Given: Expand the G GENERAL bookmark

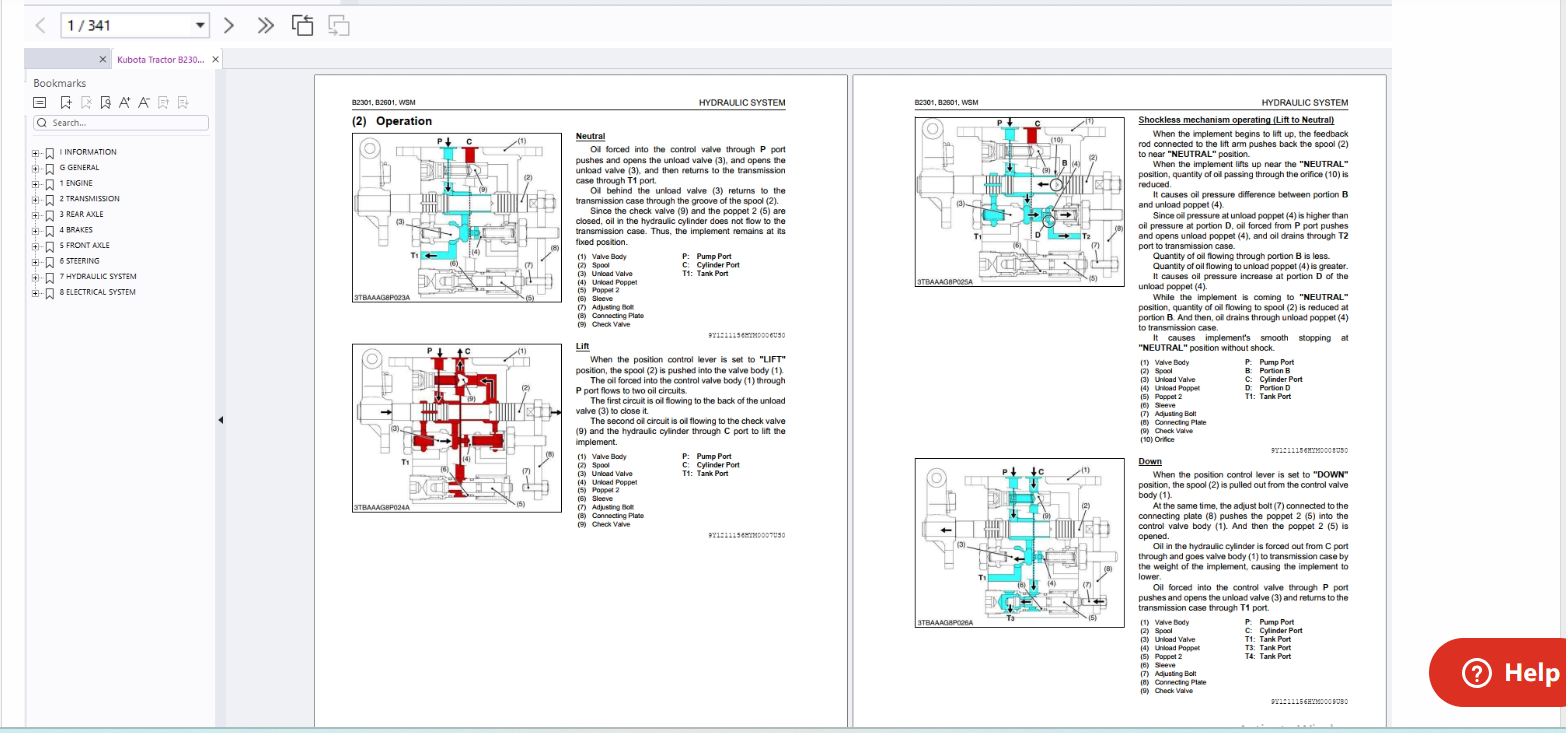Looking at the screenshot, I should click(36, 168).
